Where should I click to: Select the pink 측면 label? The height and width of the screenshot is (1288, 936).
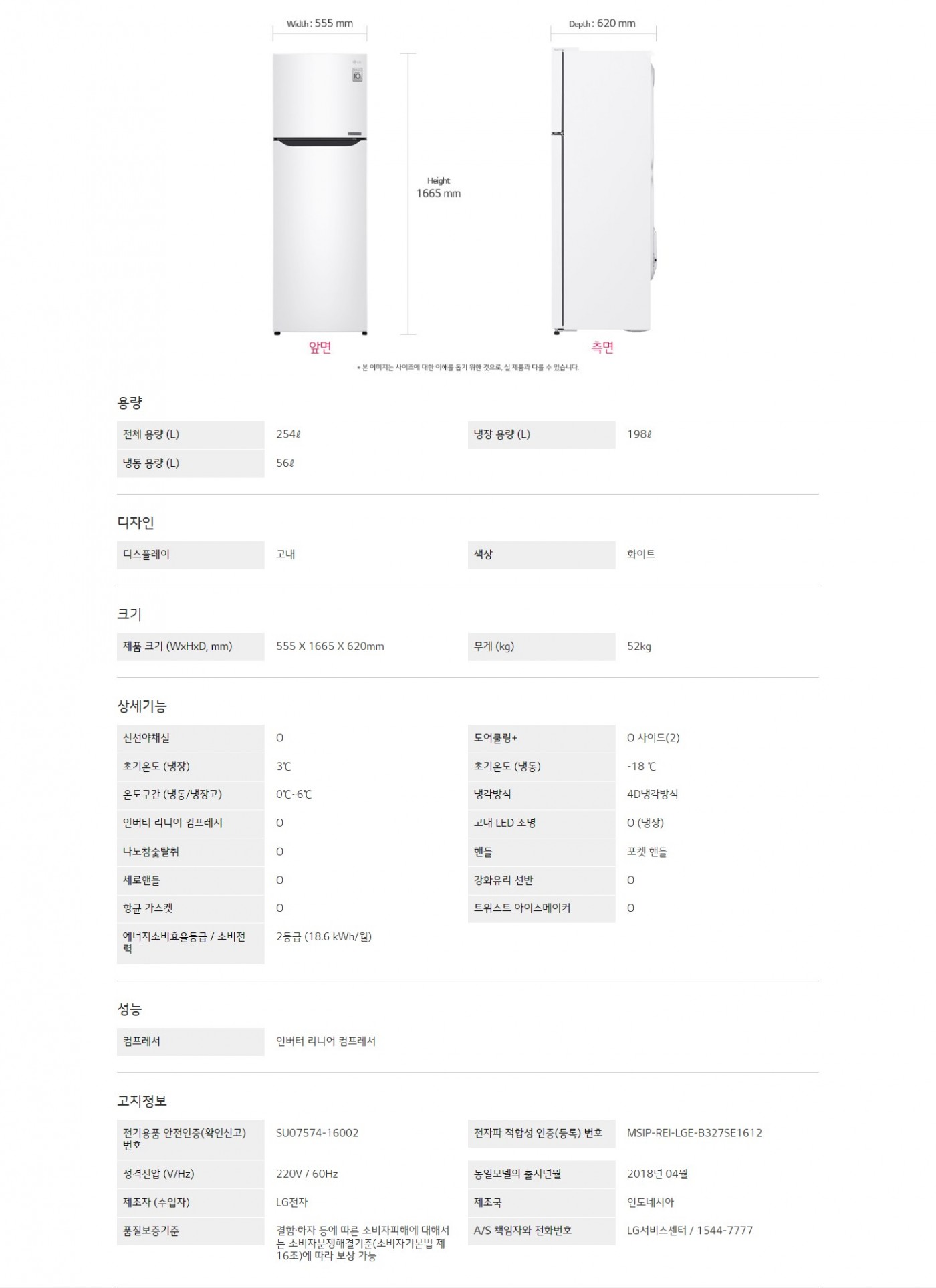602,347
